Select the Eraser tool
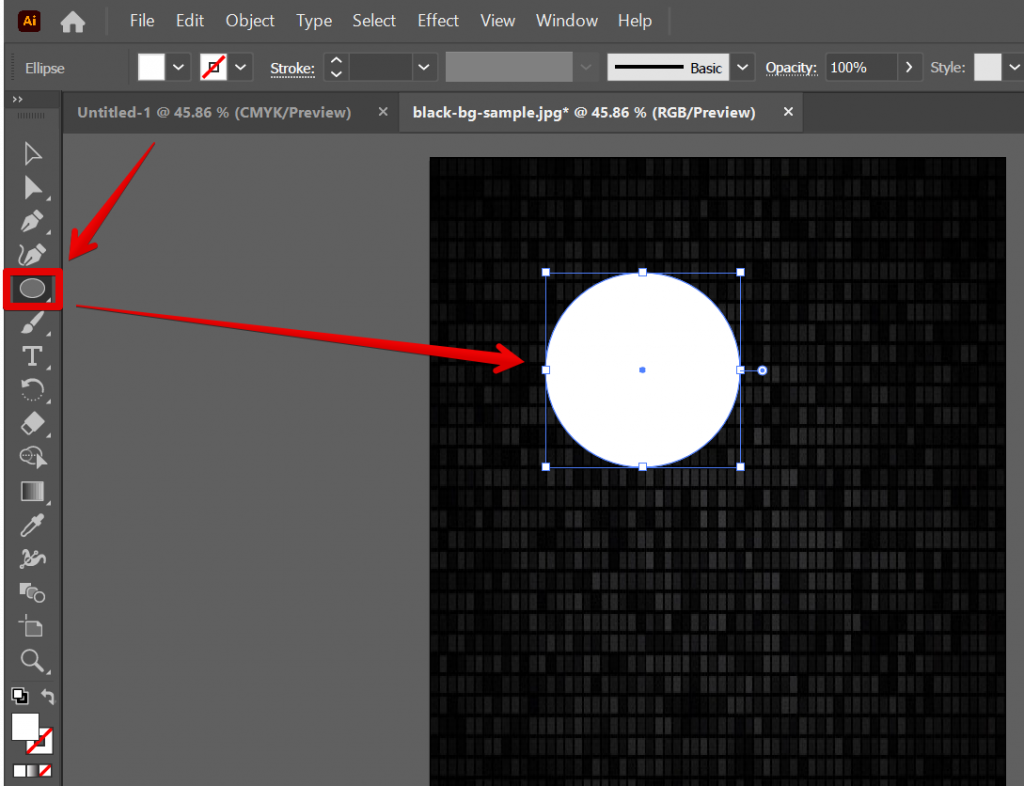The image size is (1024, 786). pos(31,424)
